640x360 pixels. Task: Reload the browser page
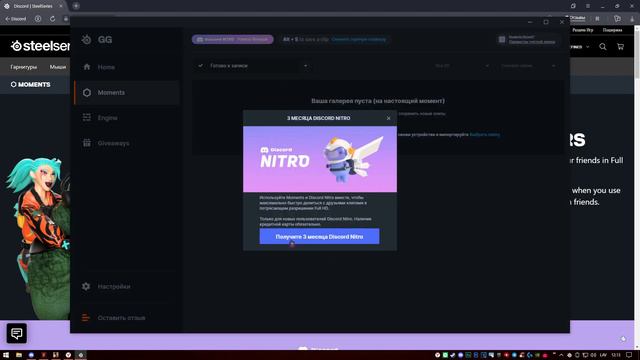(x=52, y=19)
